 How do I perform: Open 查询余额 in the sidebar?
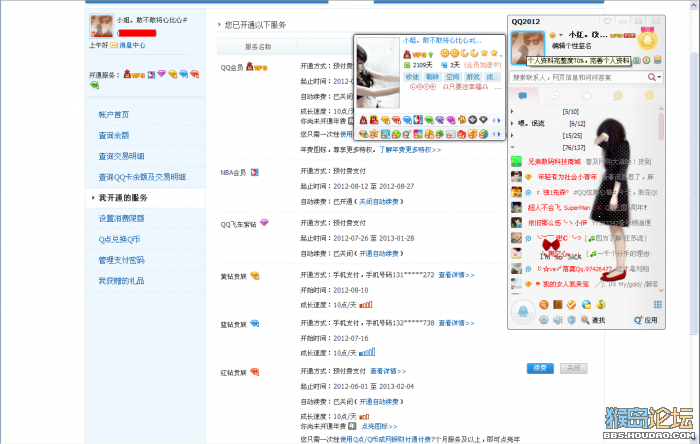[114, 135]
